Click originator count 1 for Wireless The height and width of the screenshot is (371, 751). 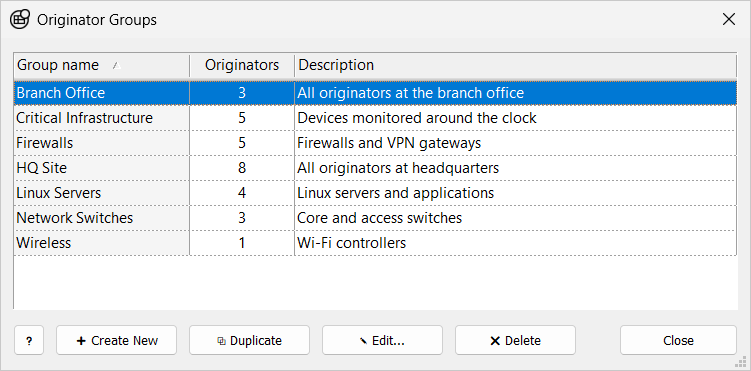pyautogui.click(x=242, y=243)
